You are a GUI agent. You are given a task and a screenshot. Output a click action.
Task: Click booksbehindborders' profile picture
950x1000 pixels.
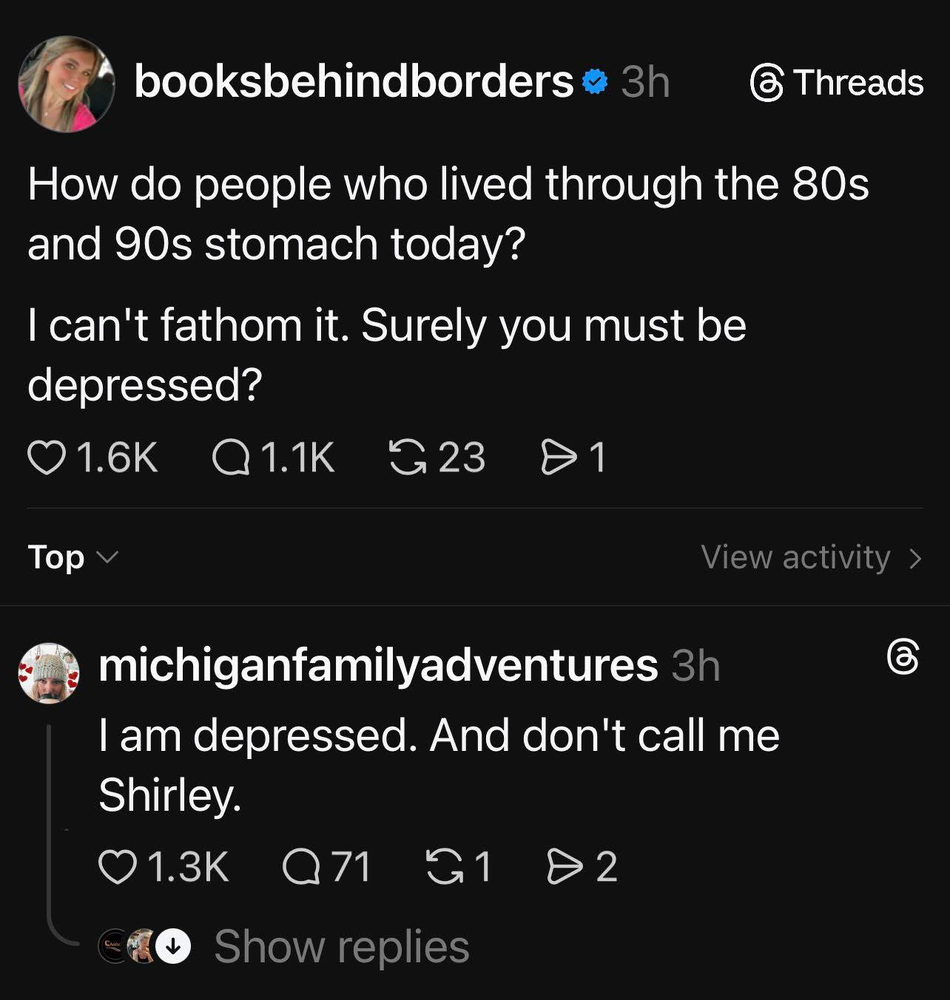click(x=67, y=83)
